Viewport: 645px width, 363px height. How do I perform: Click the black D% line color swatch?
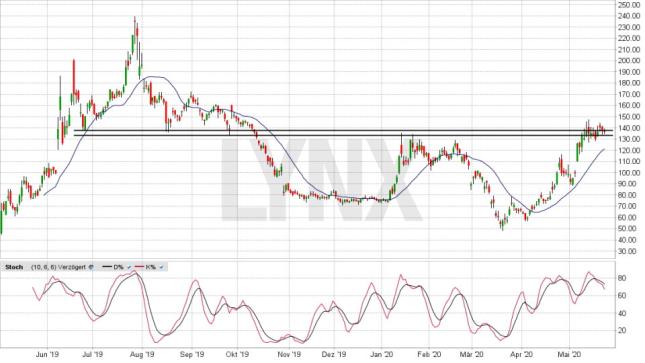point(107,267)
